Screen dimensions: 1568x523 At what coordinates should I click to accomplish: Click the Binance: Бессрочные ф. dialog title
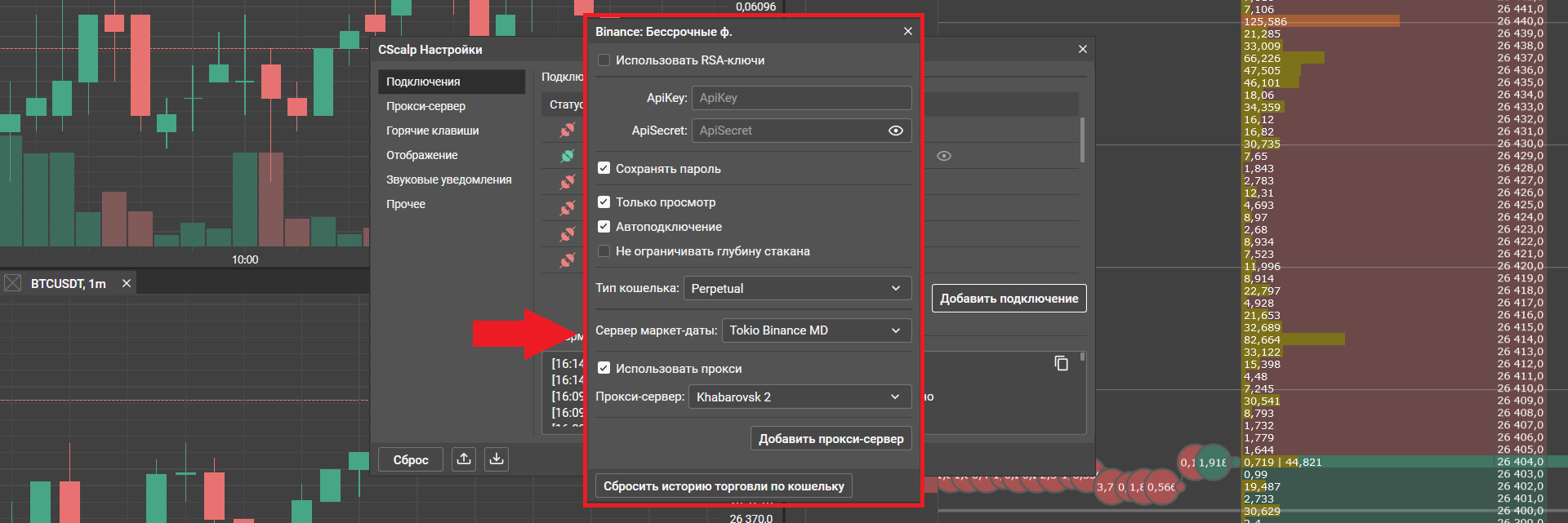pyautogui.click(x=663, y=32)
